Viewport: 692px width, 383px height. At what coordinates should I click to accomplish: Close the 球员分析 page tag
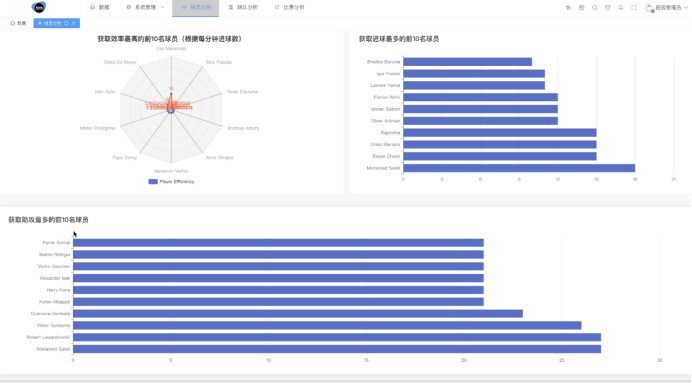74,23
